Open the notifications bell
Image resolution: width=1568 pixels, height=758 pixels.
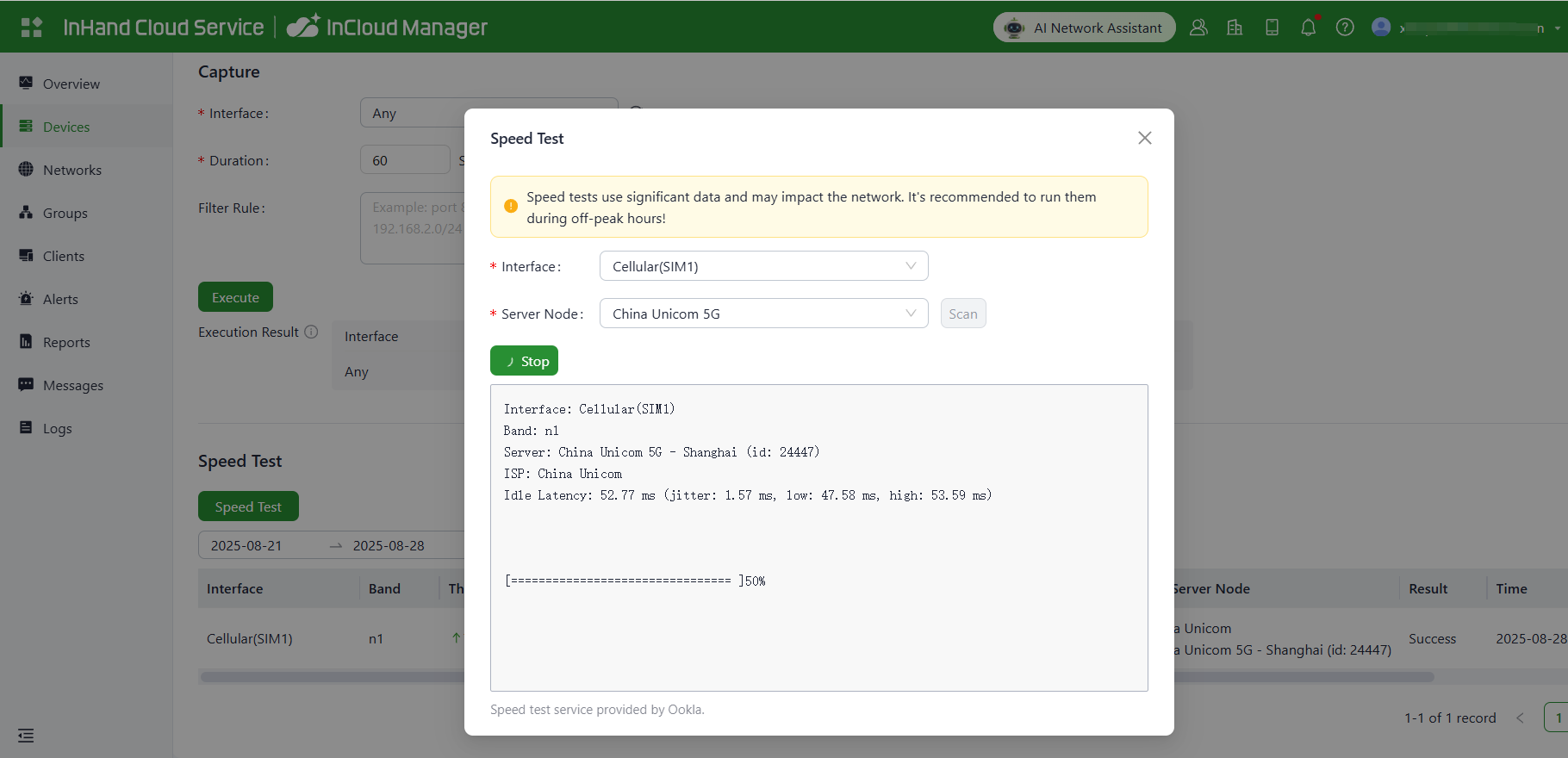coord(1308,28)
